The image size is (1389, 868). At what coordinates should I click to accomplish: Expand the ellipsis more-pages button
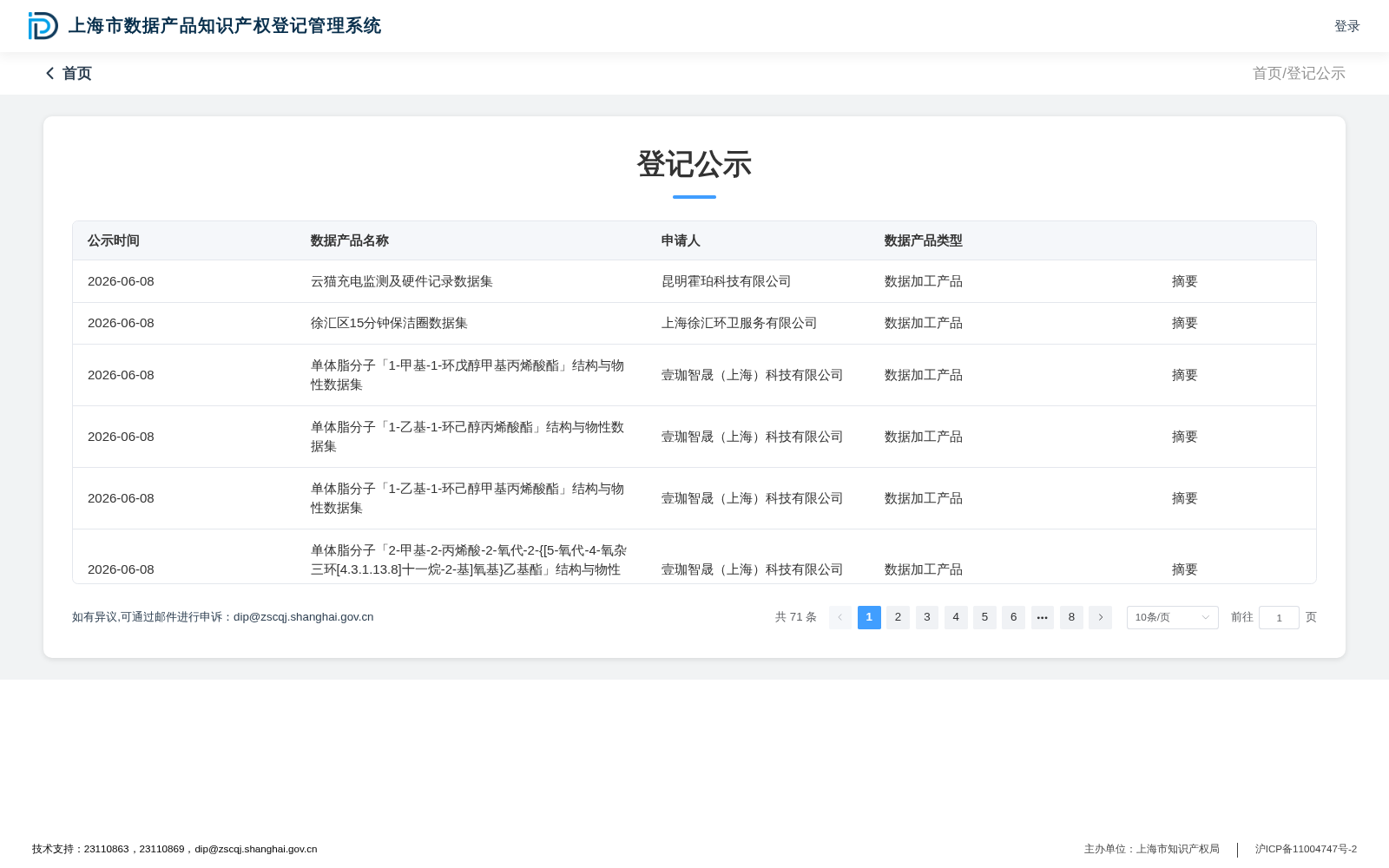[1043, 617]
